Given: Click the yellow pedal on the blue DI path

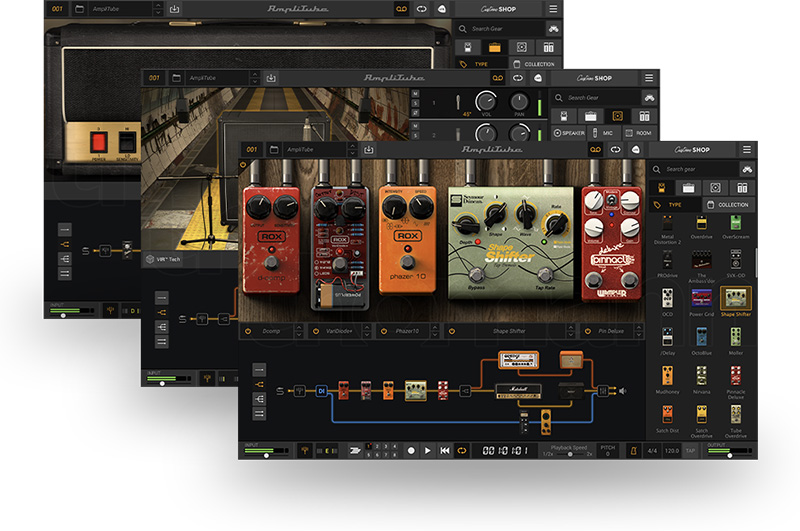Looking at the screenshot, I should point(546,421).
